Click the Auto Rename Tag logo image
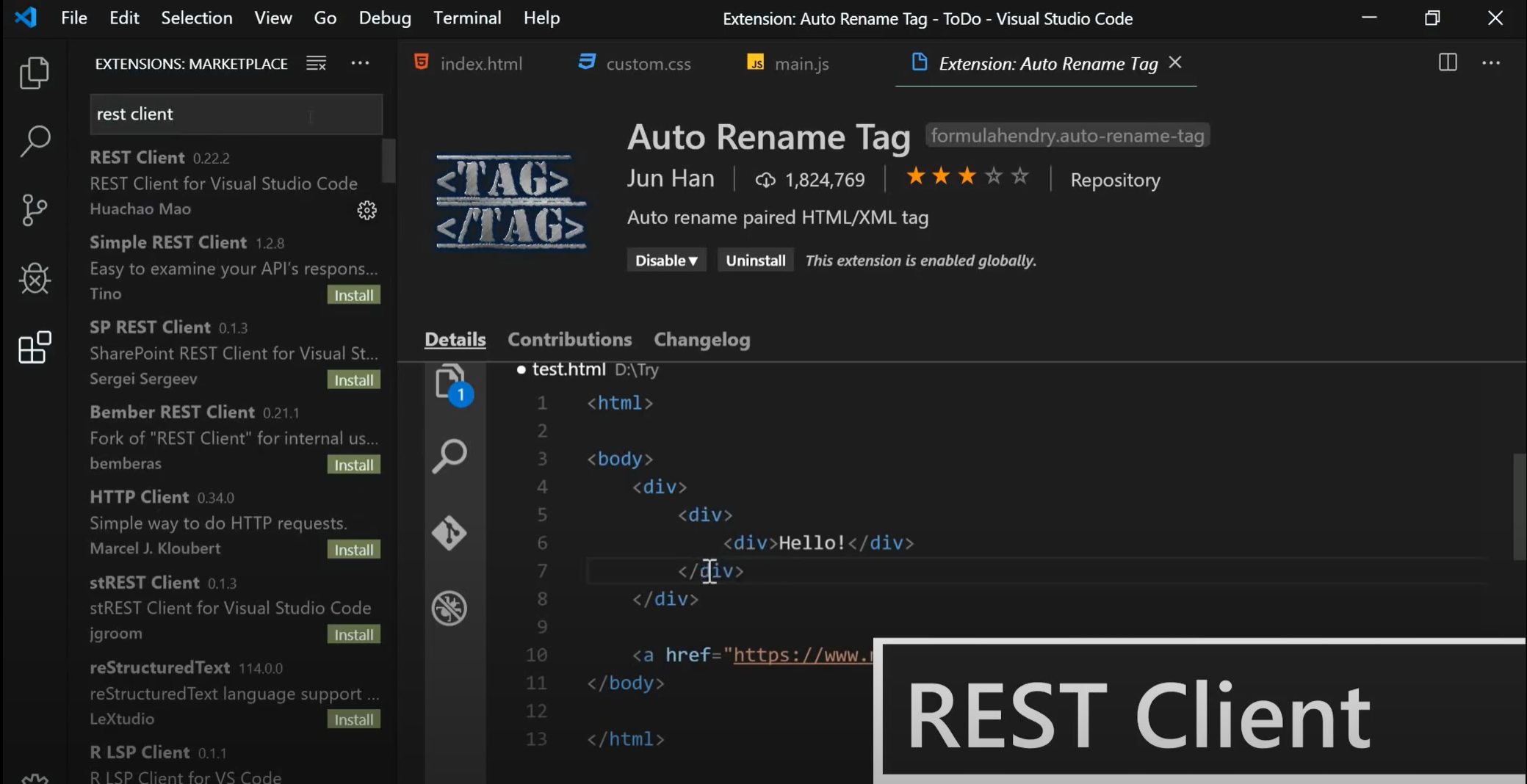 point(510,202)
